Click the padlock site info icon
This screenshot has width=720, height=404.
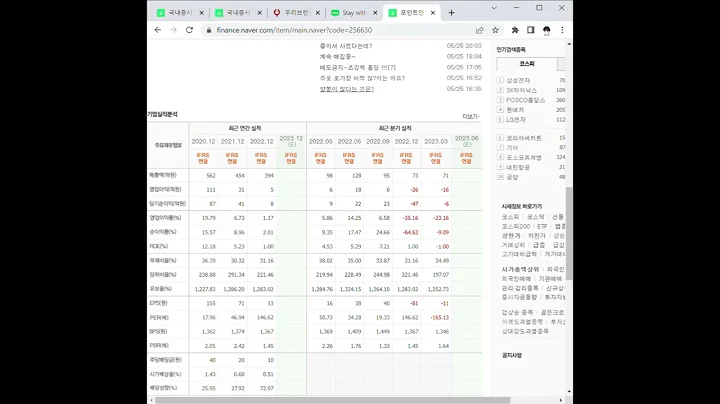(x=209, y=30)
